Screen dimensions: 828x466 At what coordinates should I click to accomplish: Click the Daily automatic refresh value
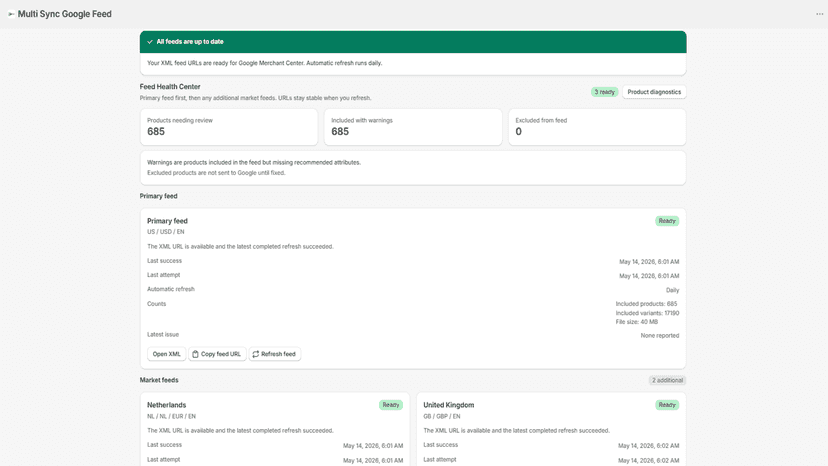coord(672,290)
